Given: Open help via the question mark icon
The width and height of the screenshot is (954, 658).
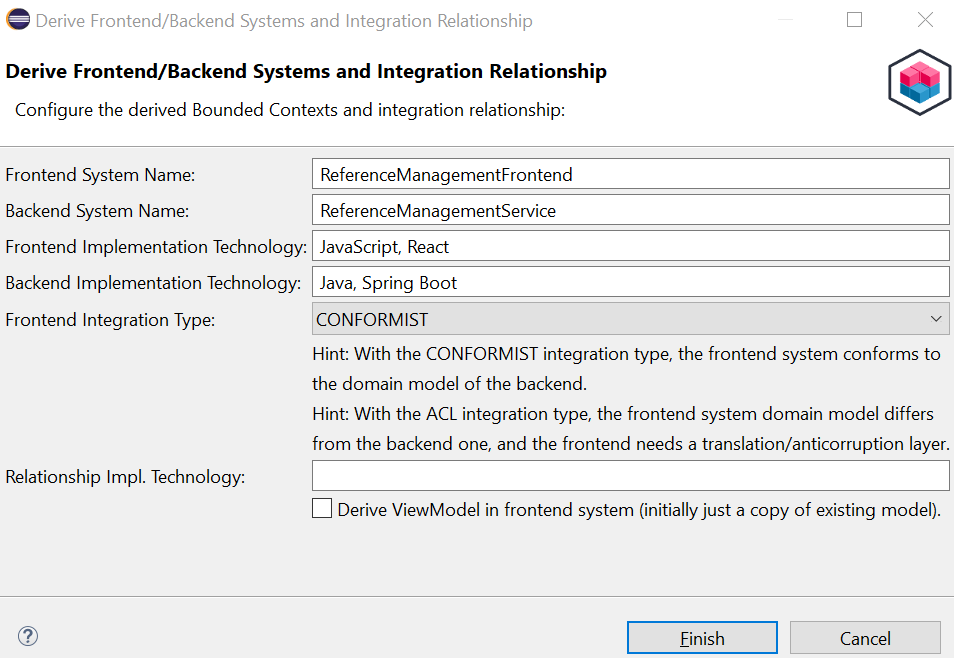Looking at the screenshot, I should tap(28, 636).
